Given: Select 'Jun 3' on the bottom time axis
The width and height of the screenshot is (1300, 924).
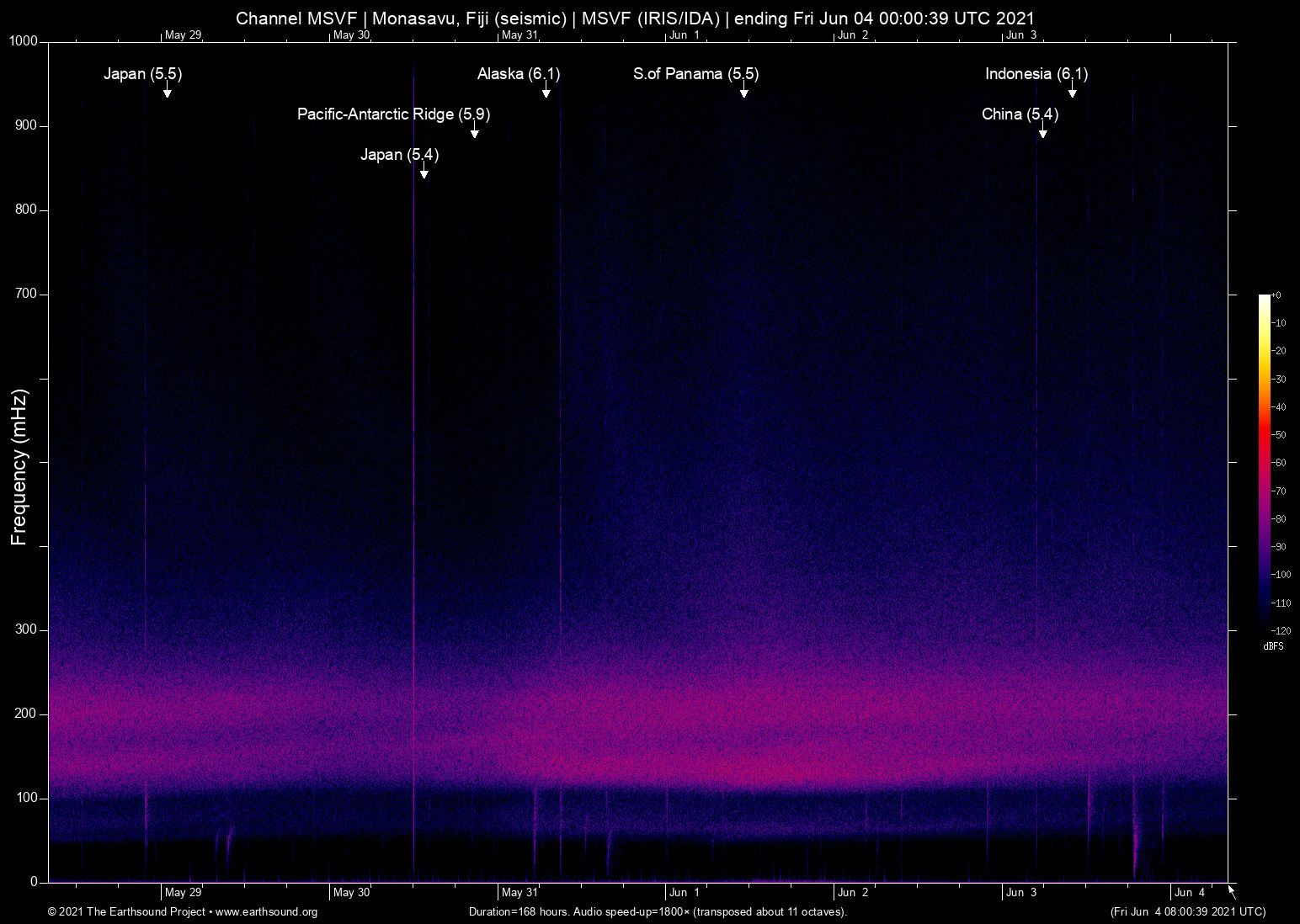Looking at the screenshot, I should click(1021, 892).
